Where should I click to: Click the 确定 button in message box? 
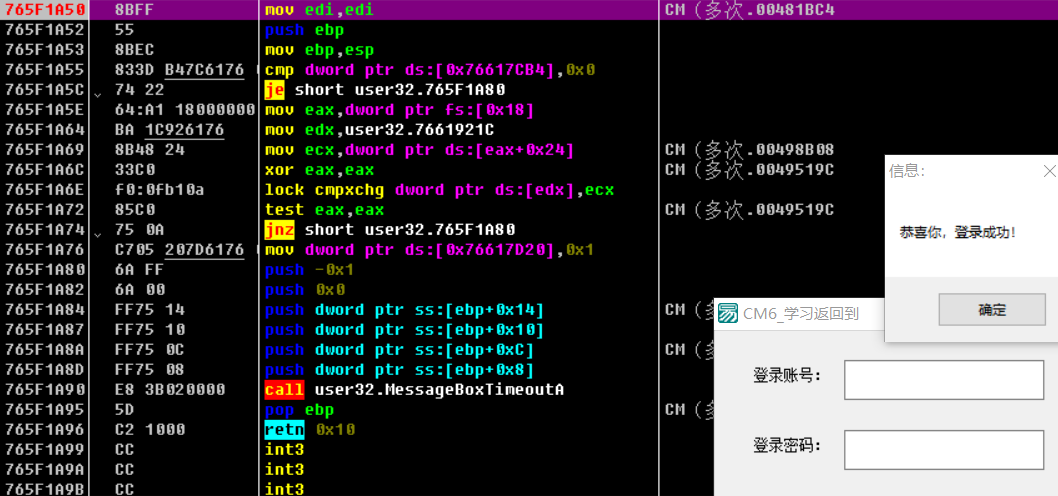click(x=991, y=310)
